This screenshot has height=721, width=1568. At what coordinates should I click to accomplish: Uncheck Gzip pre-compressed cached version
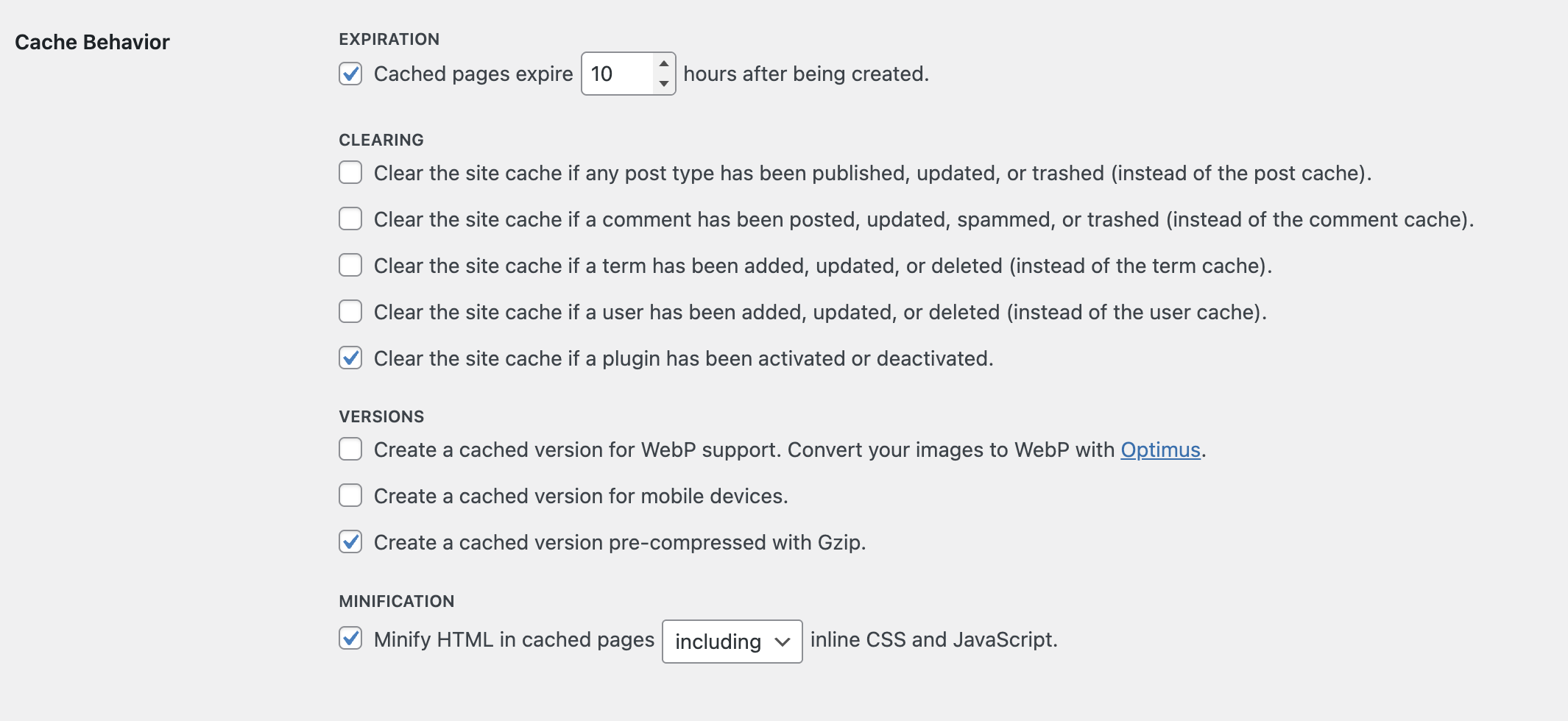[x=350, y=542]
